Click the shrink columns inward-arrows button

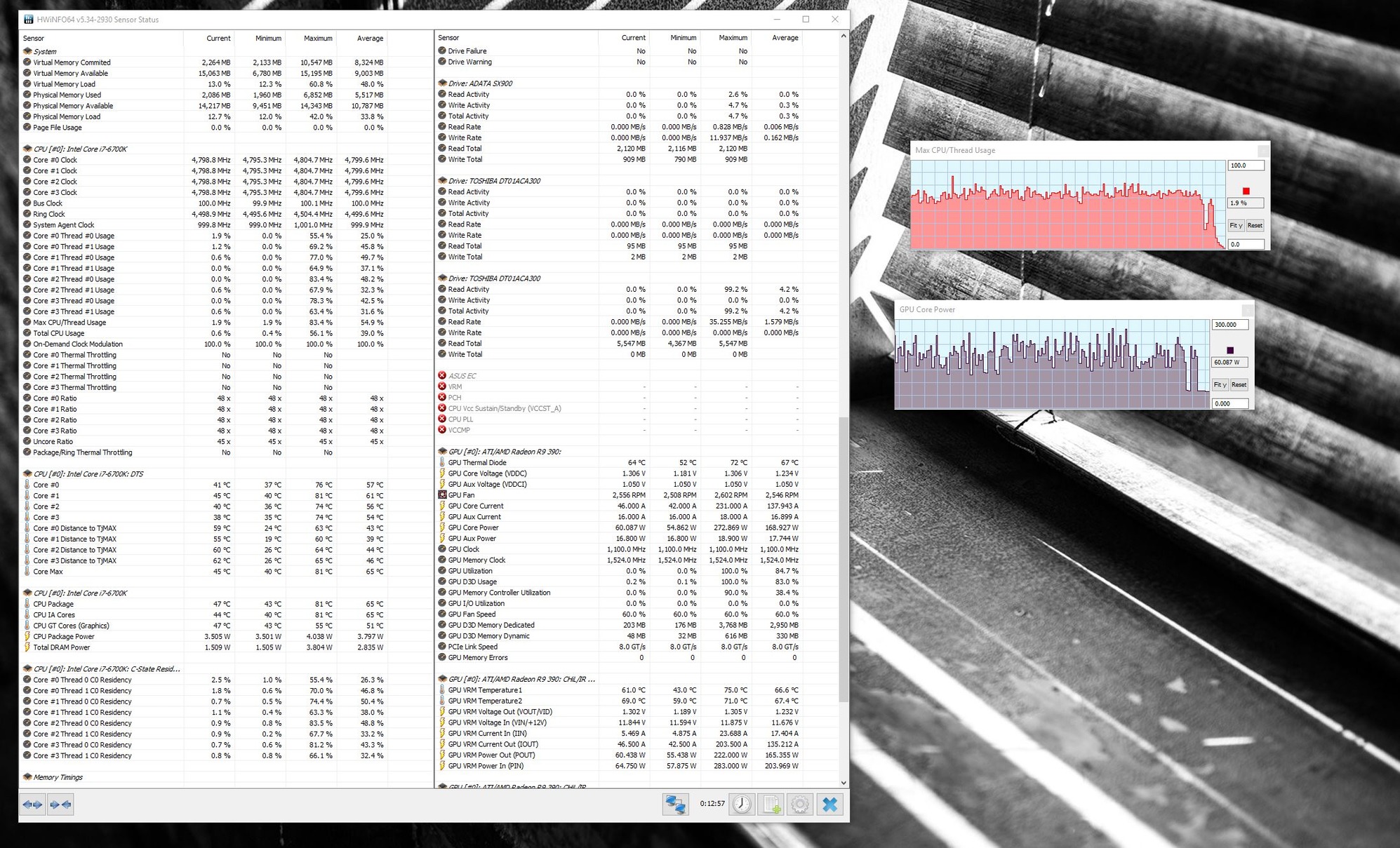[60, 805]
